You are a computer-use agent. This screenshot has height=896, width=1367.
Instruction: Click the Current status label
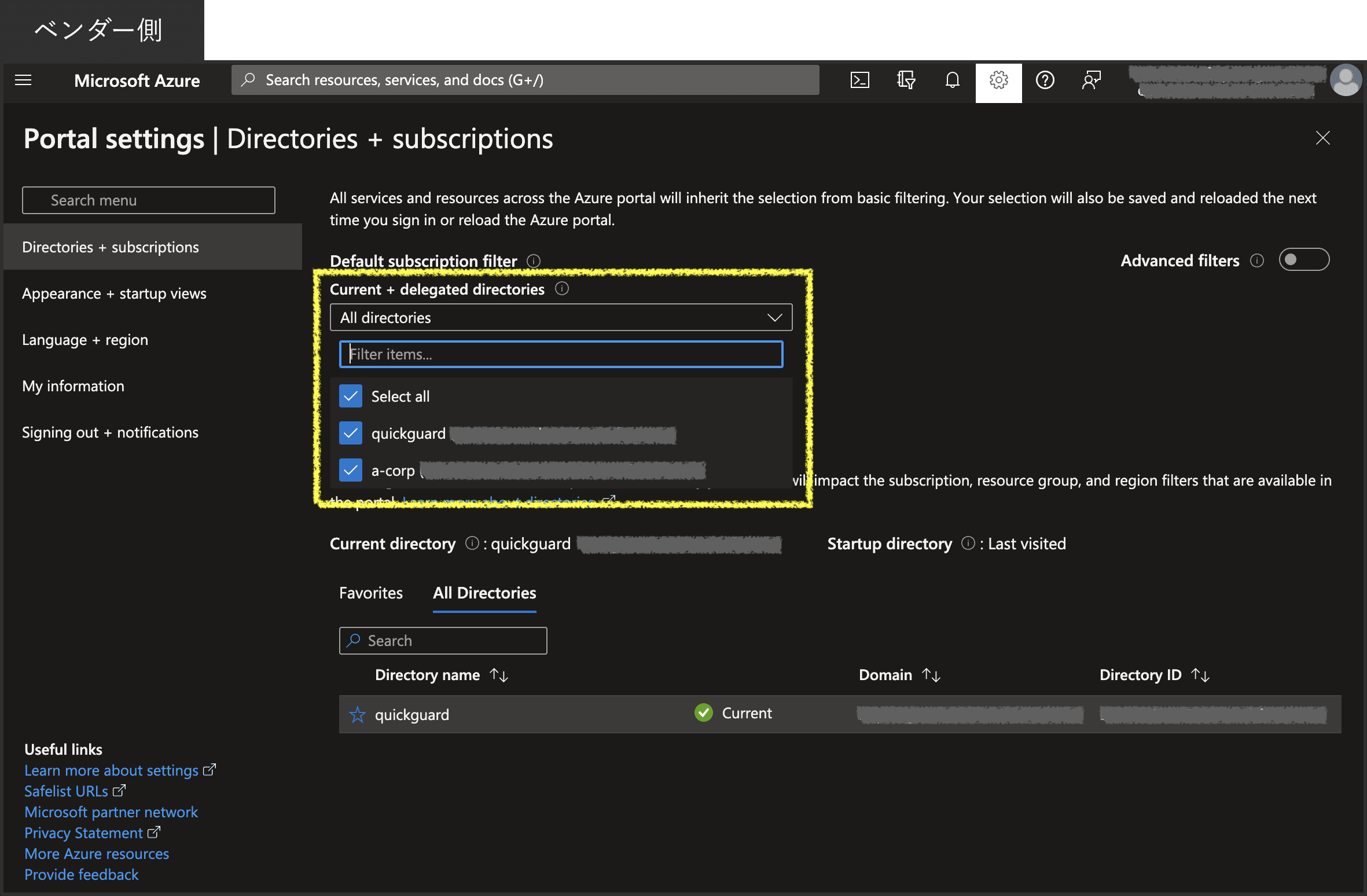pos(747,713)
